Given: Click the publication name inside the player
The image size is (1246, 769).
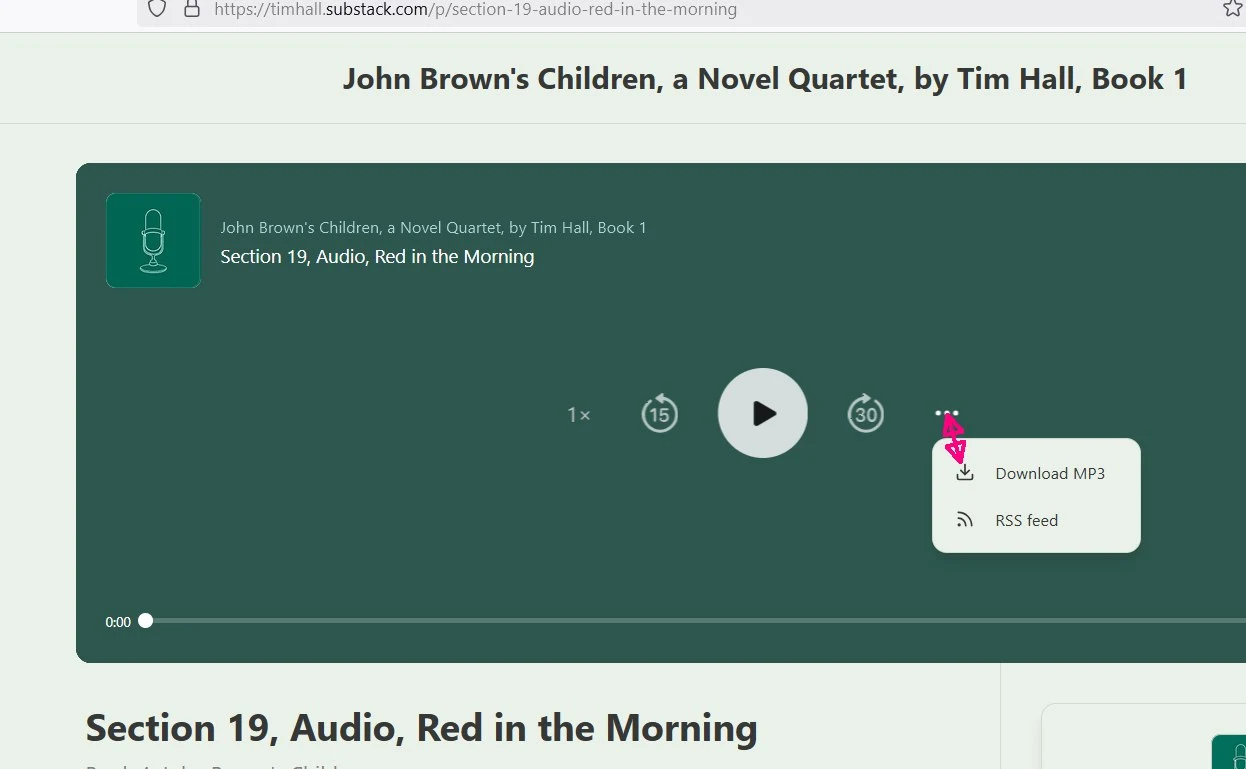Looking at the screenshot, I should [x=433, y=228].
